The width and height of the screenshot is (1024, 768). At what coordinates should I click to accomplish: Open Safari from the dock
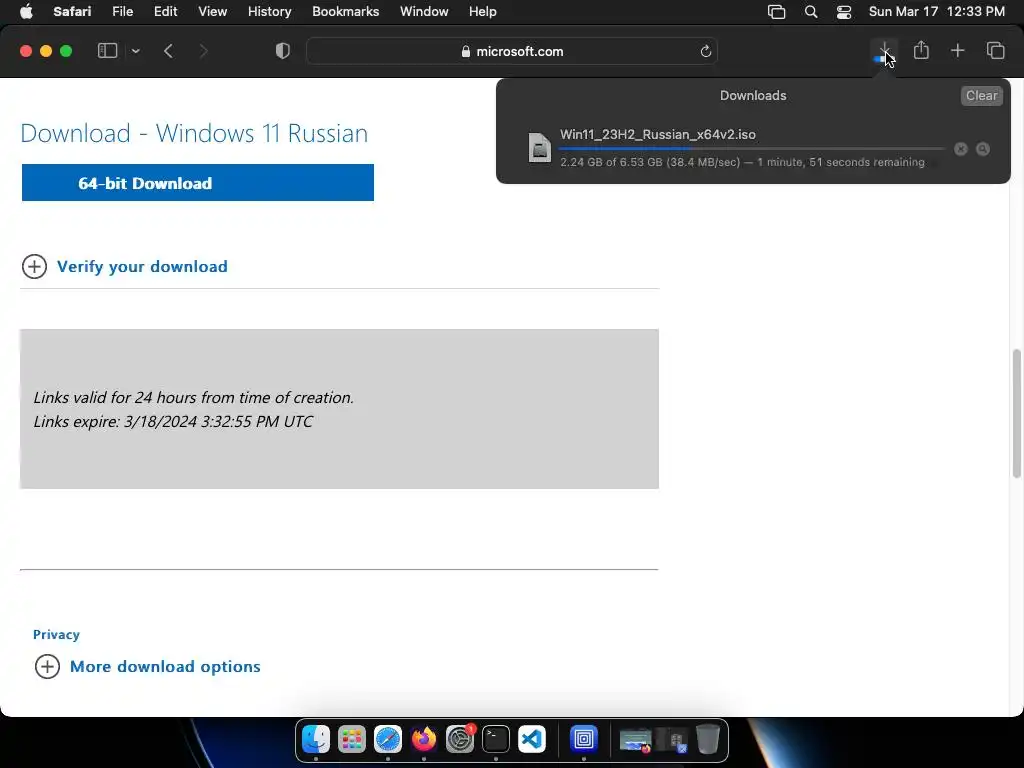tap(388, 739)
